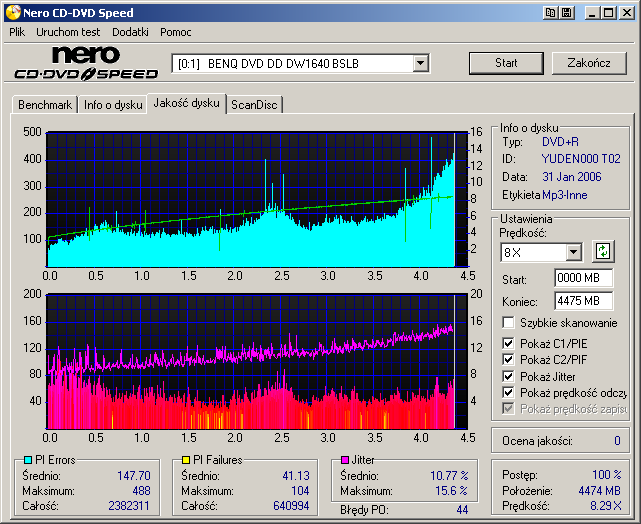Click the Start button

point(506,63)
